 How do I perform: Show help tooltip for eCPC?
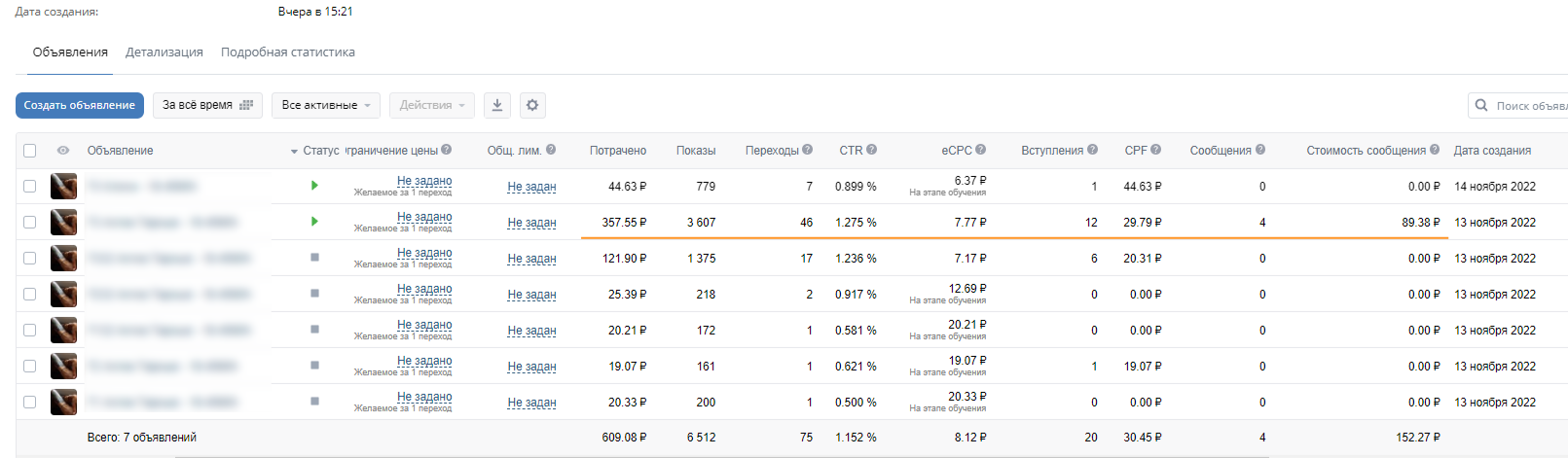(981, 150)
